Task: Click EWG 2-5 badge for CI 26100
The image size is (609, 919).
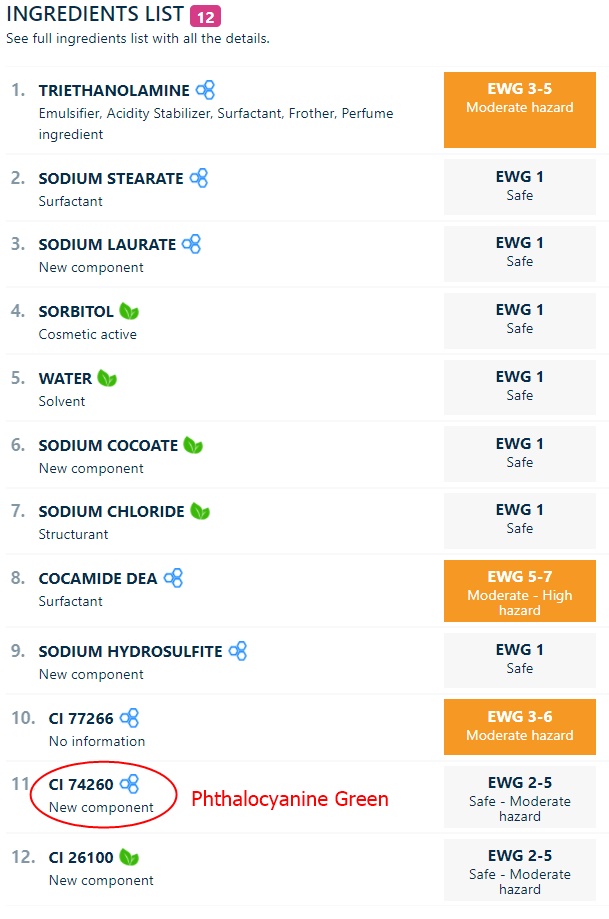Action: [x=520, y=870]
